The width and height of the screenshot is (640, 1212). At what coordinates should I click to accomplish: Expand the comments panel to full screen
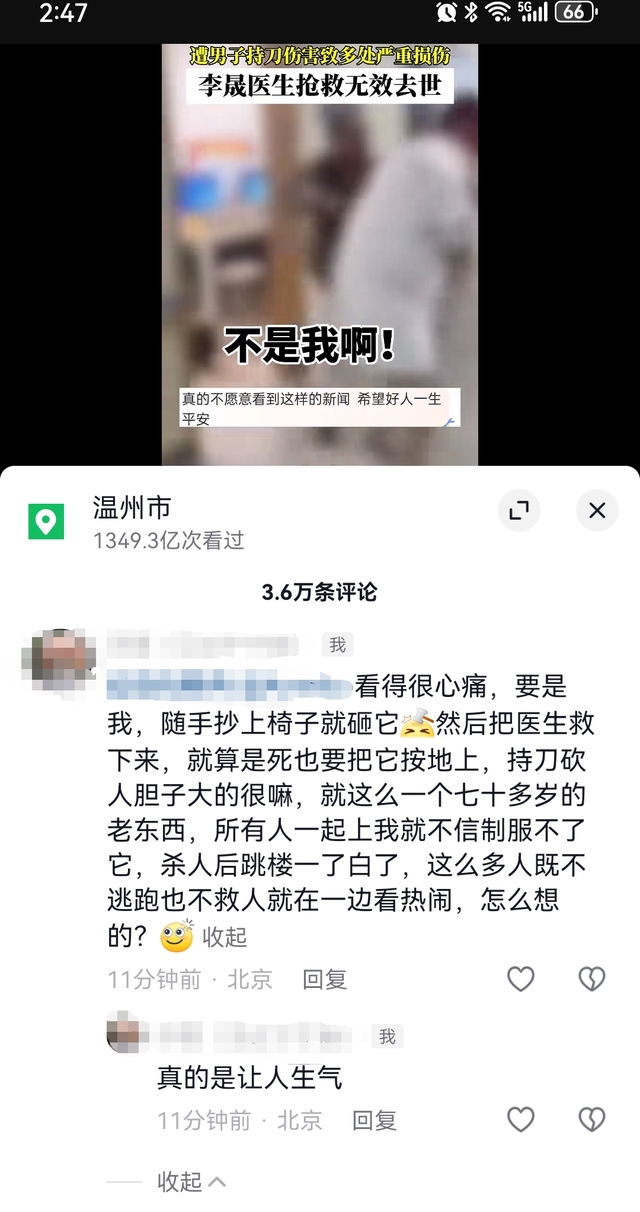(x=518, y=511)
